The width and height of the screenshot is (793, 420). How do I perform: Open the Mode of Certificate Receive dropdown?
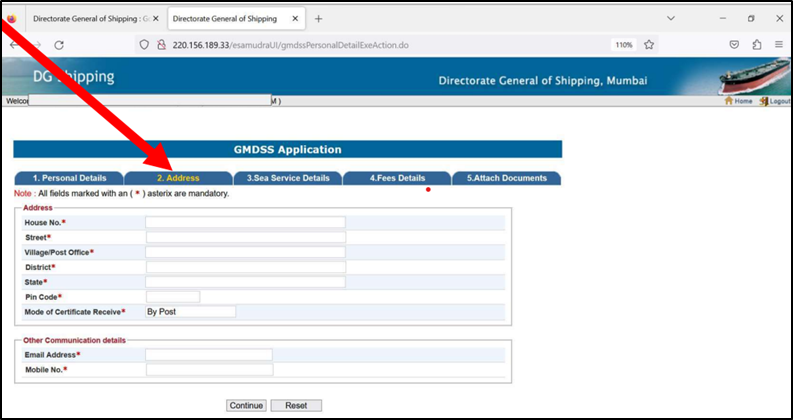191,312
